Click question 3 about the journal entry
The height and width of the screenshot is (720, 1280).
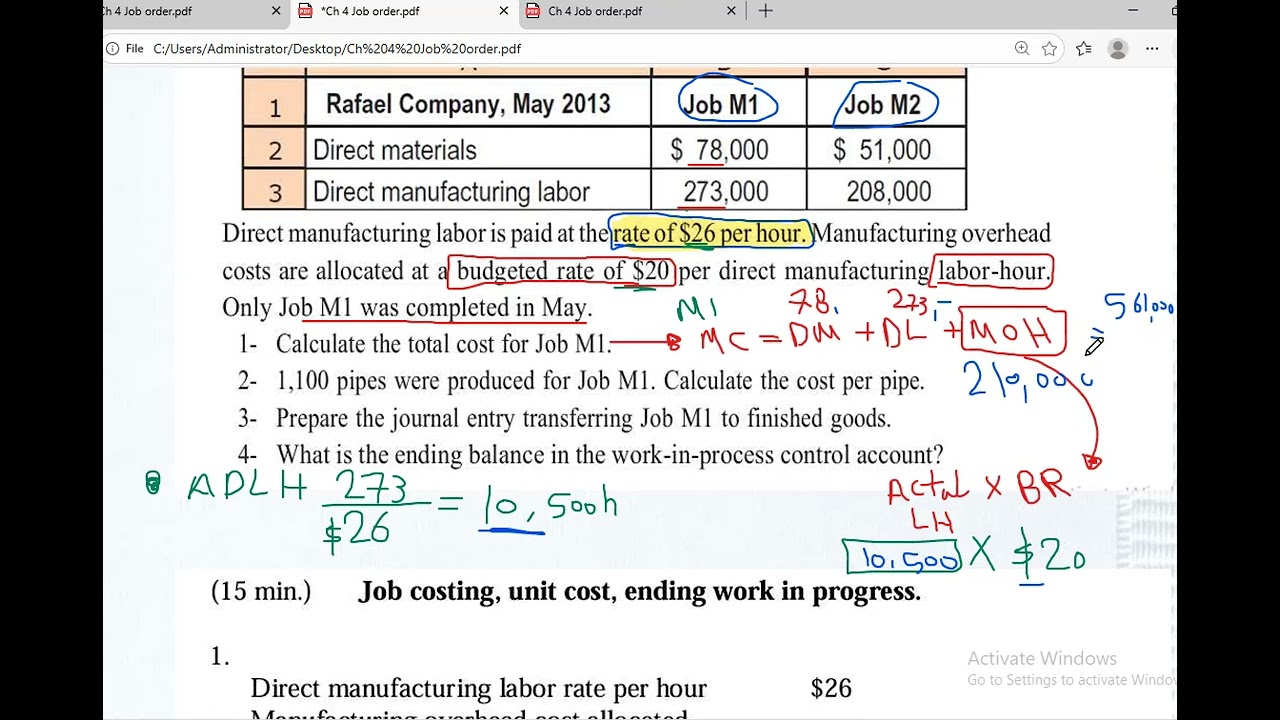click(564, 418)
